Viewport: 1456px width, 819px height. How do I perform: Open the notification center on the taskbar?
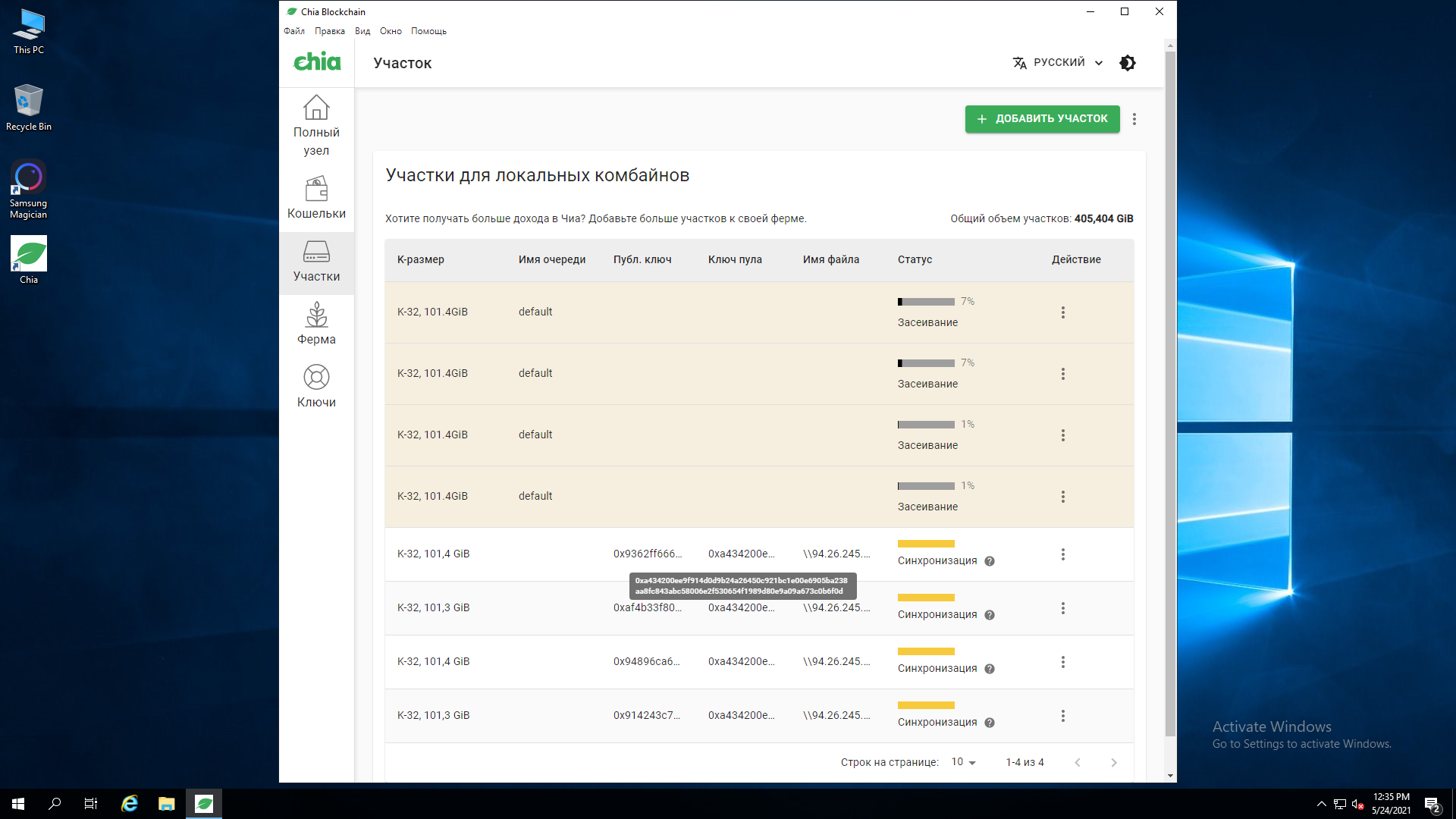[x=1432, y=804]
